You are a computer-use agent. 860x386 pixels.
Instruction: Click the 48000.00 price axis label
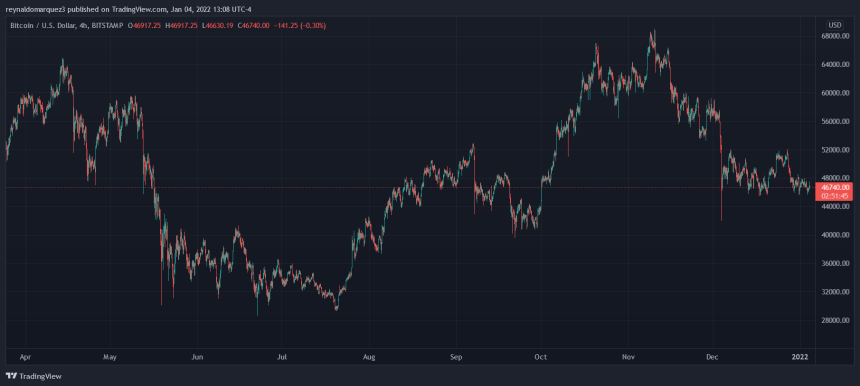coord(835,178)
